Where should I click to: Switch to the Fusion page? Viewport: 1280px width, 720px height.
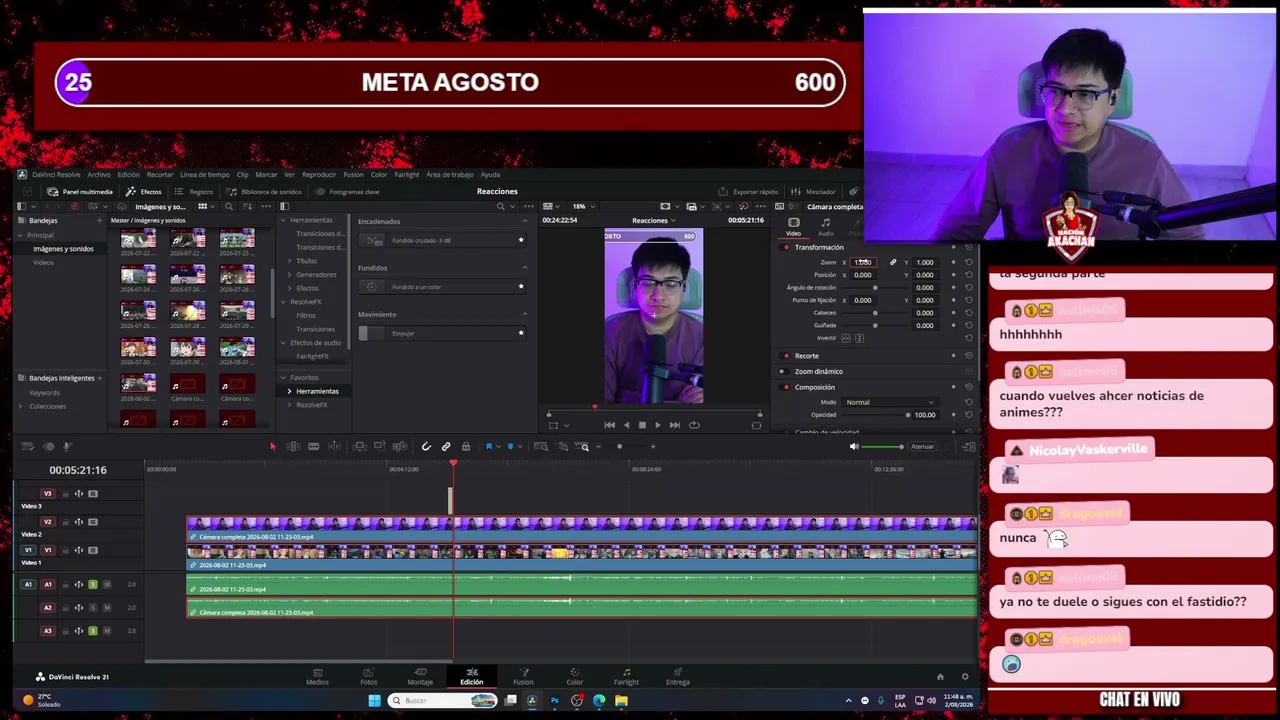click(523, 676)
